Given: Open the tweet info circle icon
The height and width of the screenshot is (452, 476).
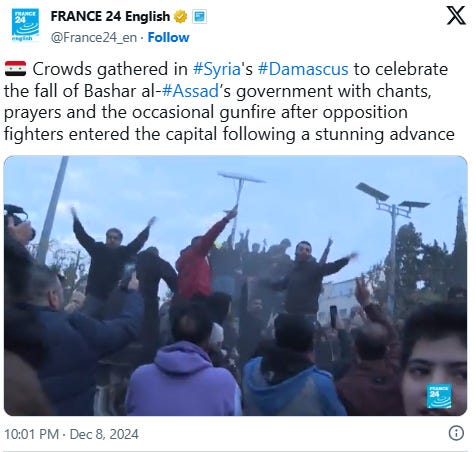Looking at the screenshot, I should pos(456,433).
